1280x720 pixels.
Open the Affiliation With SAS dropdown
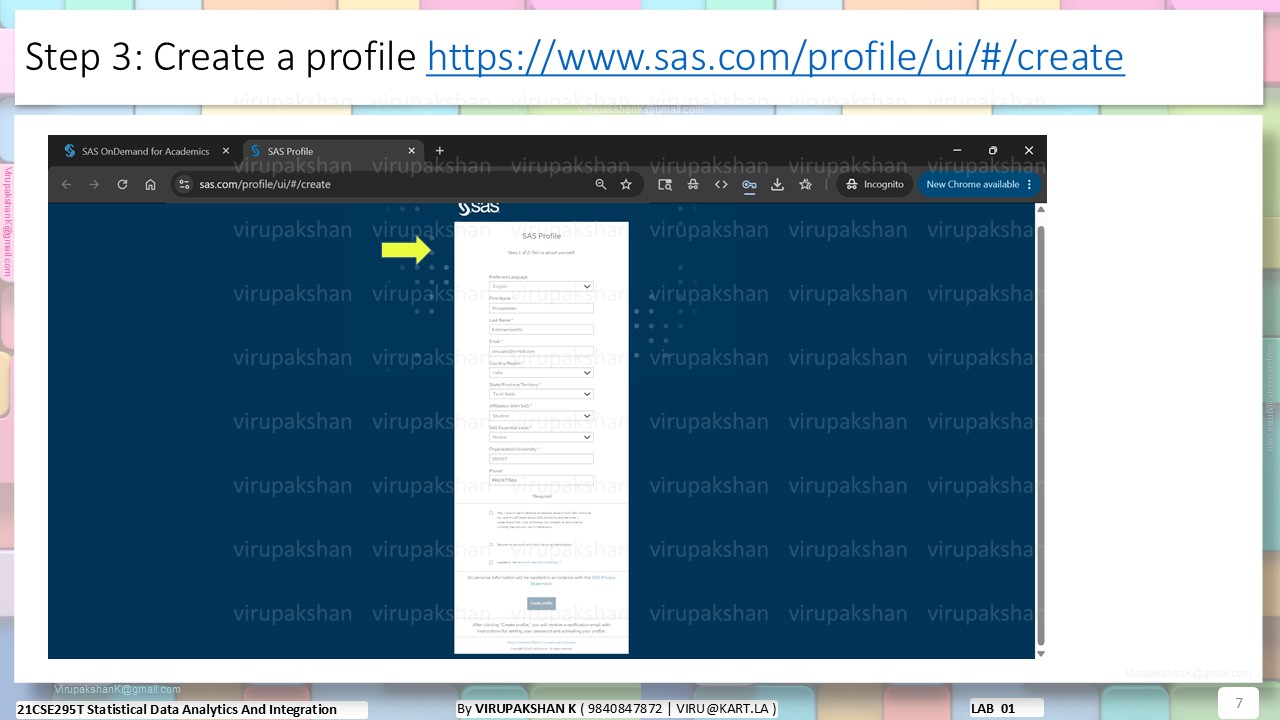pyautogui.click(x=541, y=415)
